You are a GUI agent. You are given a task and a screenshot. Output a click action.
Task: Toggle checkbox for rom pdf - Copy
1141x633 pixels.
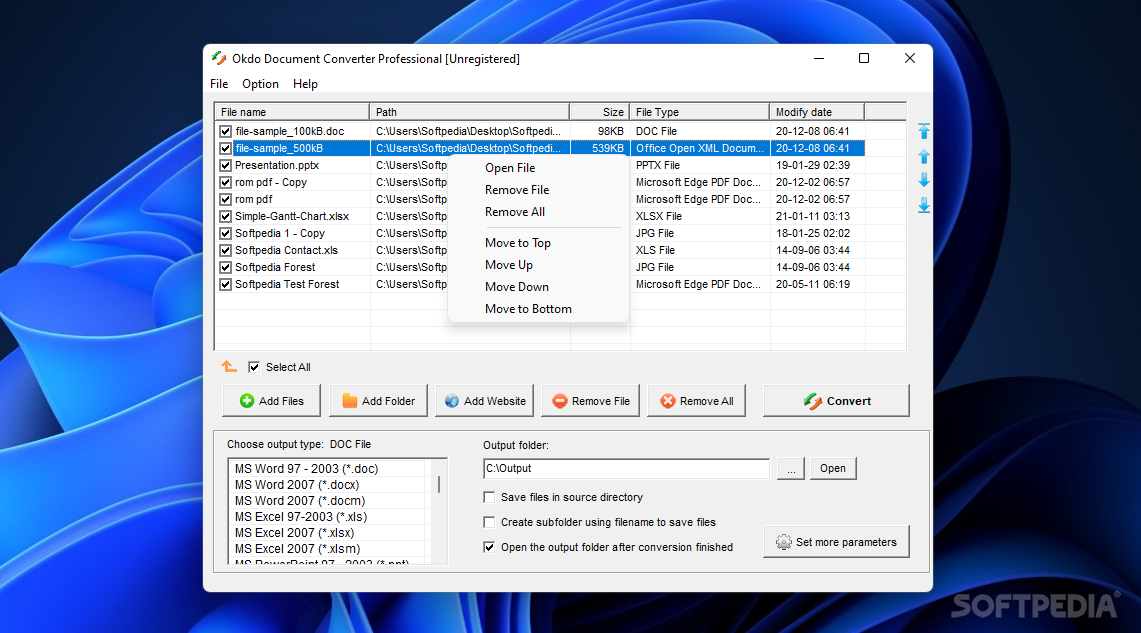click(226, 183)
